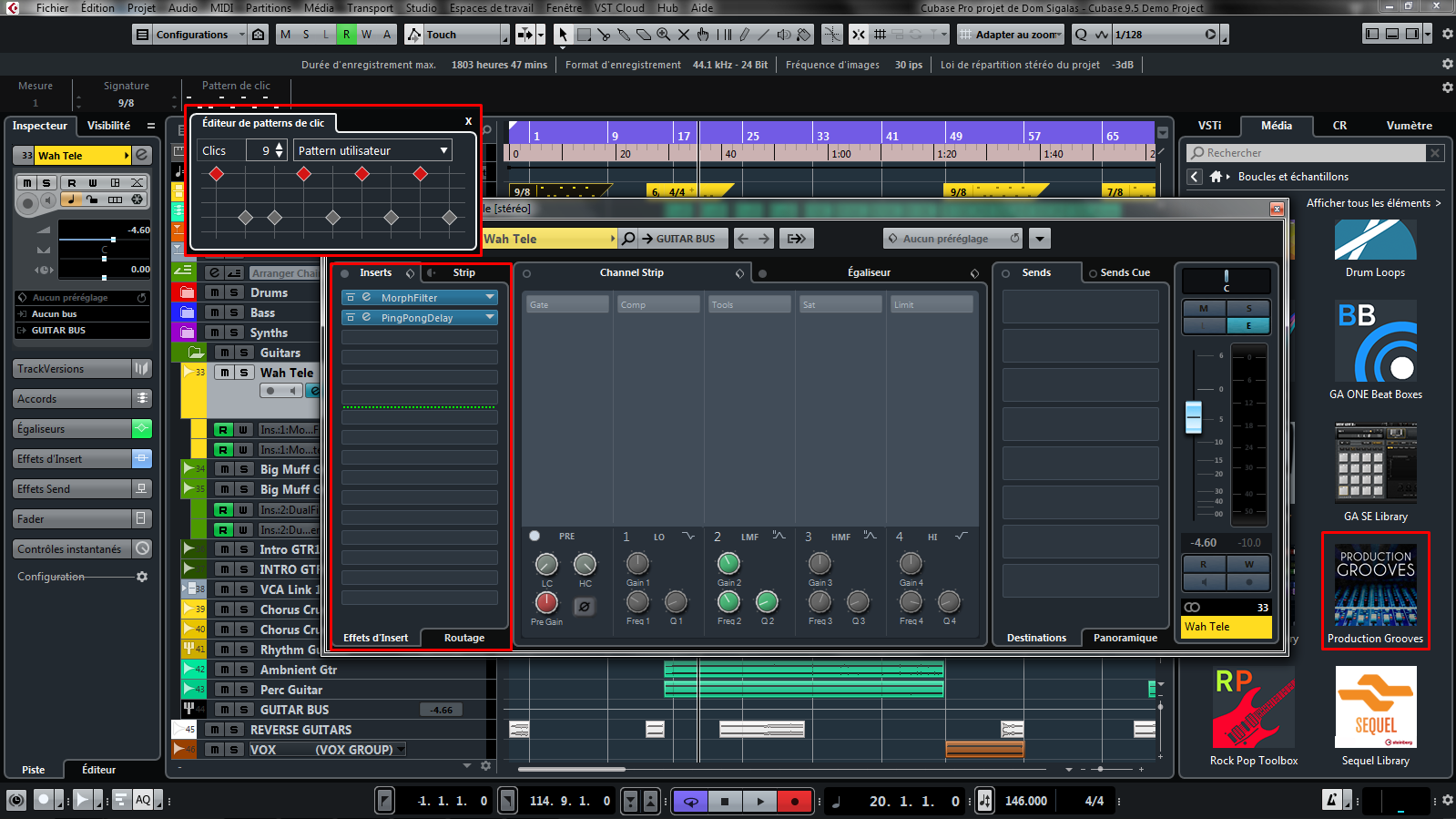Screen dimensions: 1456x819
Task: Toggle Snap to zero crossing icon
Action: pyautogui.click(x=832, y=35)
